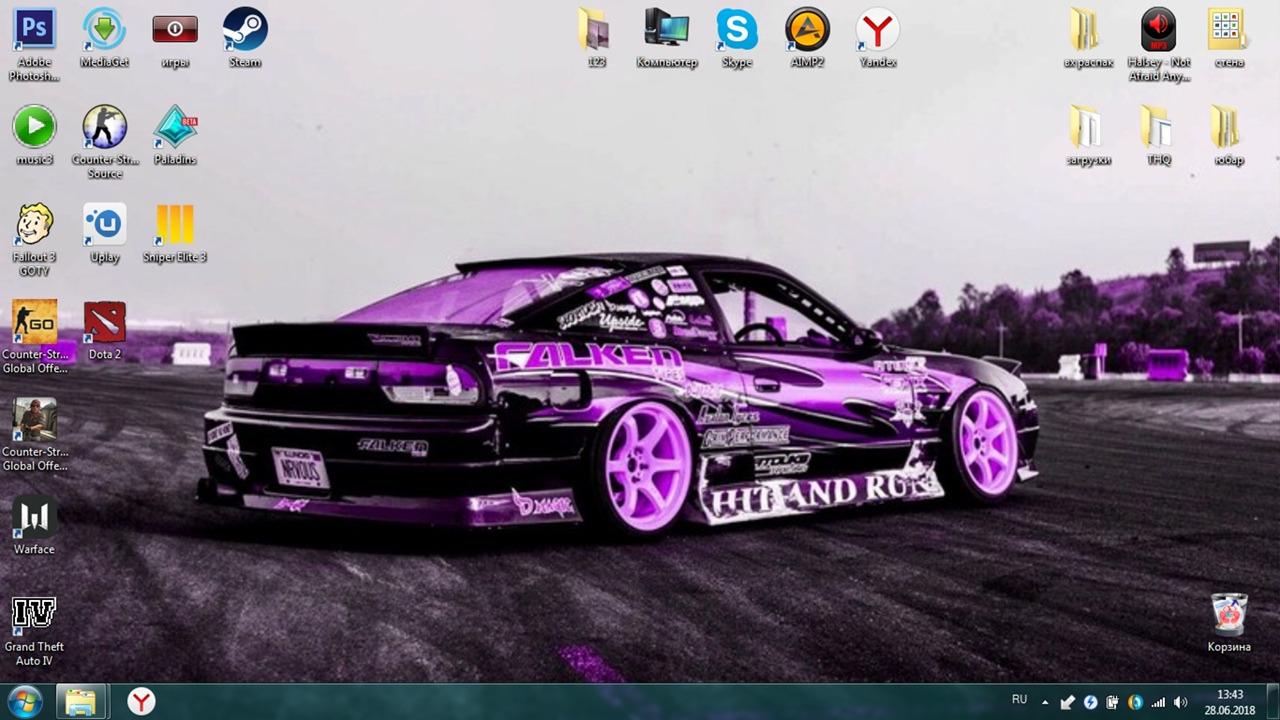Open Skype from the desktop
The image size is (1280, 720).
(x=737, y=30)
